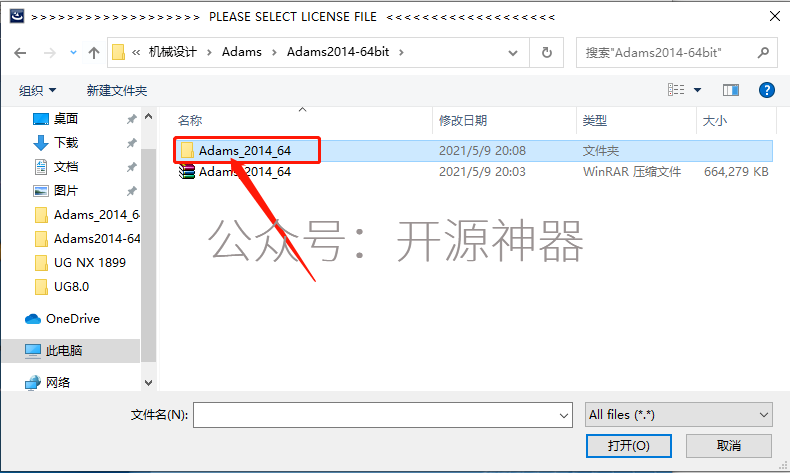
Task: Click the 取消 button
Action: click(729, 446)
